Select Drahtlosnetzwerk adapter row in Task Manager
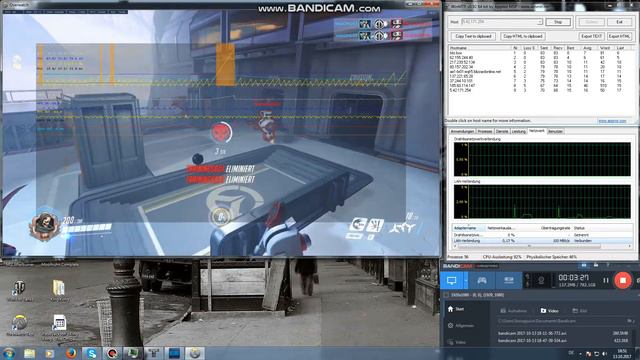Screen dimensions: 640x360 (542, 235)
